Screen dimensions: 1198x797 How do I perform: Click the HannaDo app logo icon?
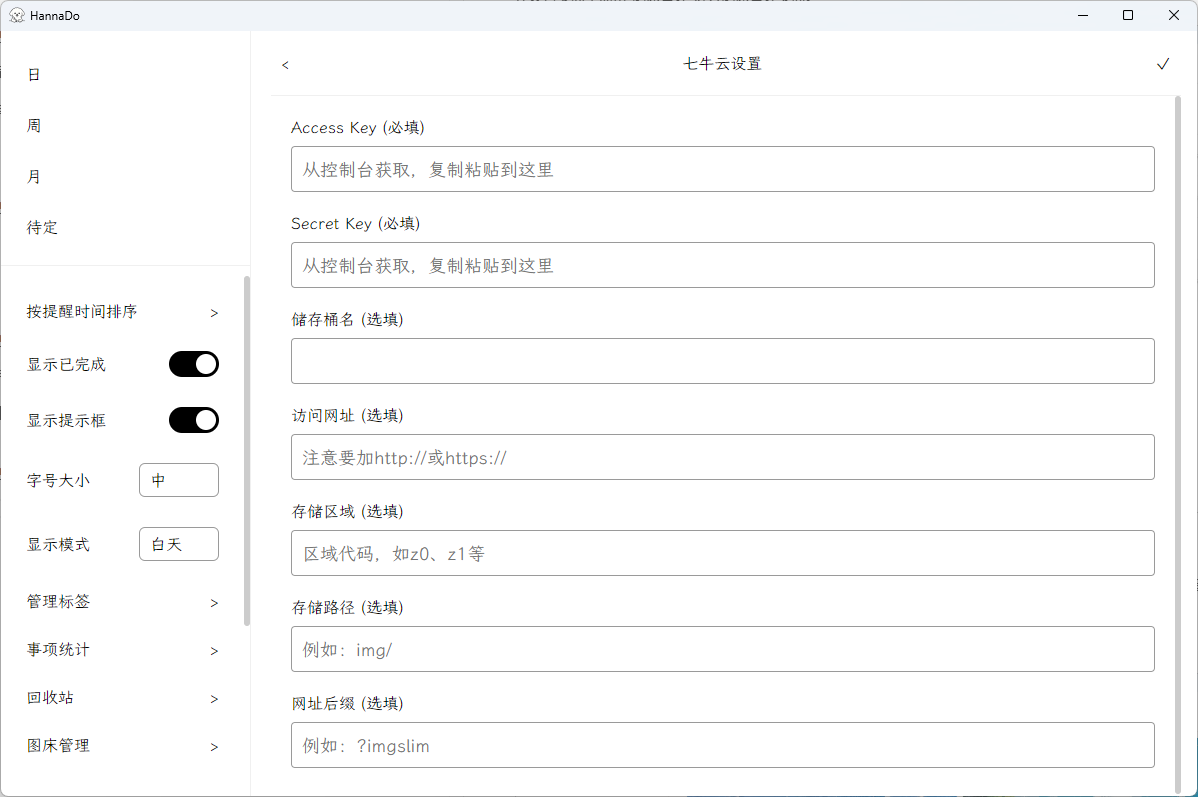pos(16,15)
